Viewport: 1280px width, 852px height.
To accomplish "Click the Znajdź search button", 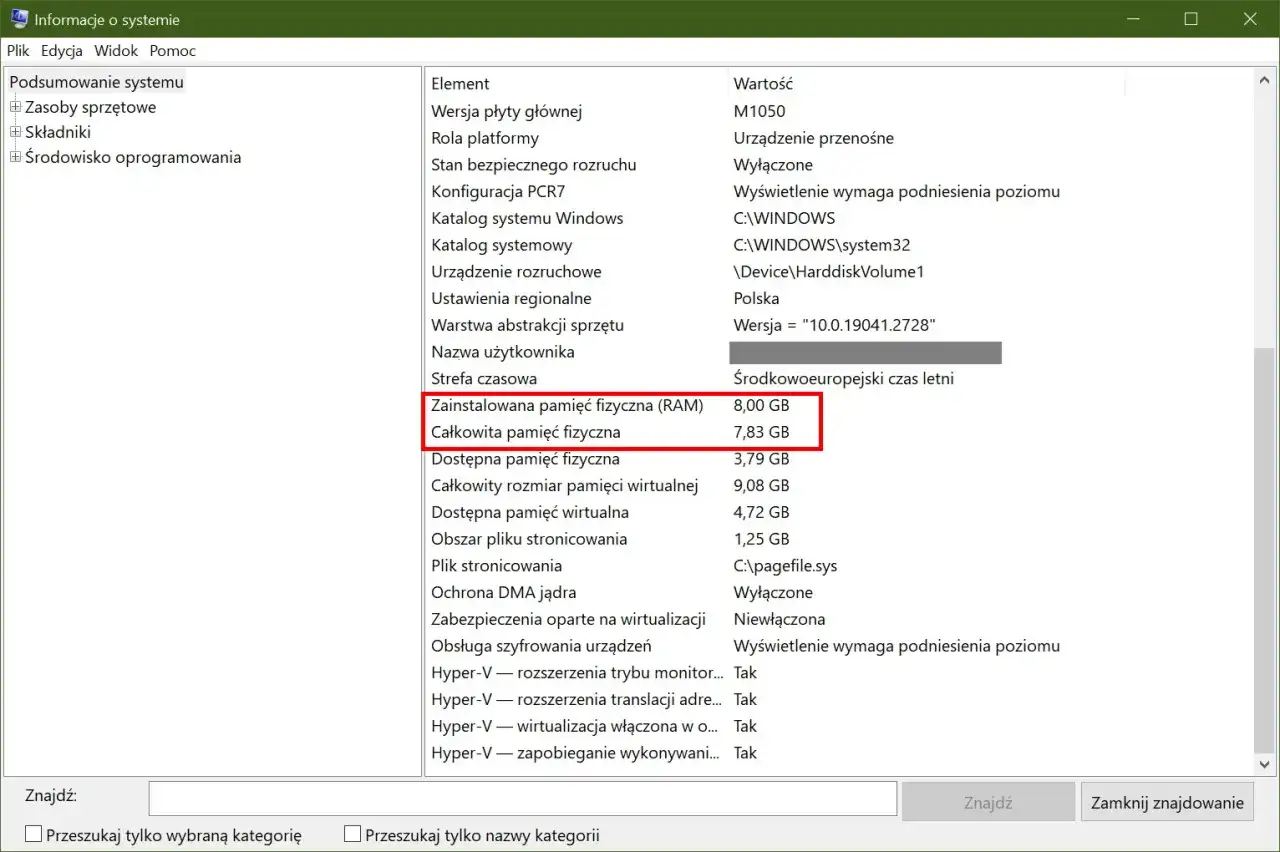I will [x=987, y=801].
